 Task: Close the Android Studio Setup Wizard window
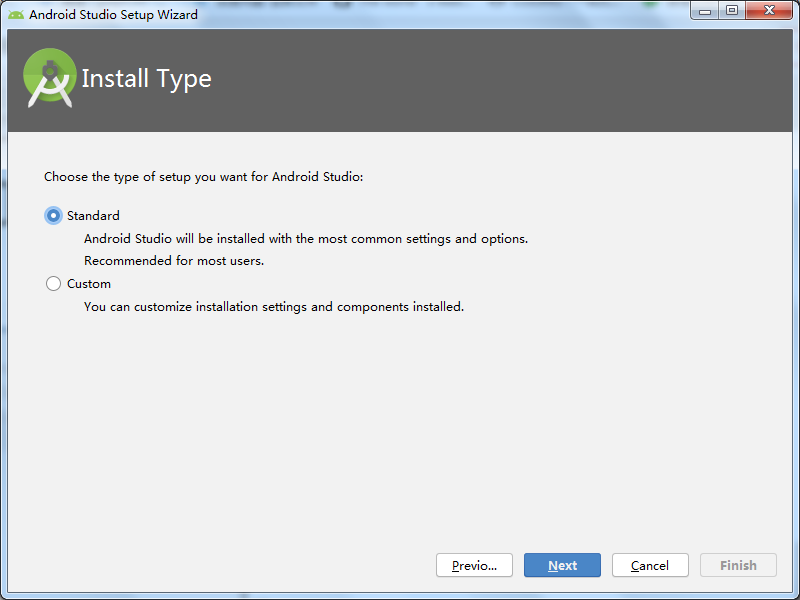tap(769, 10)
